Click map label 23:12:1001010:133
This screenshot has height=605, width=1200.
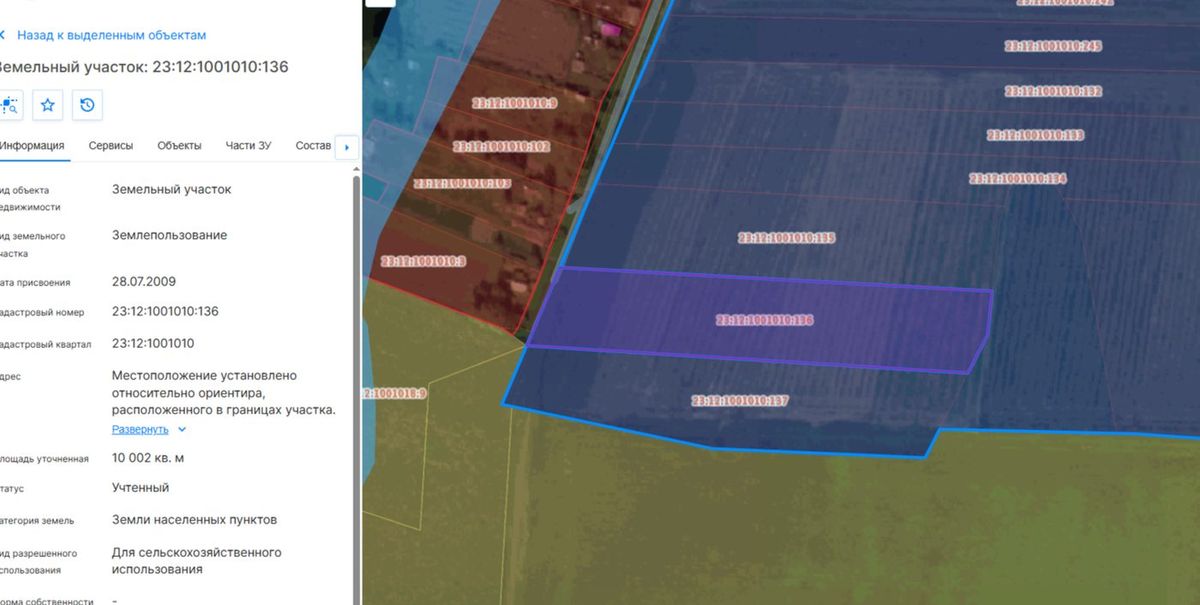(x=1035, y=135)
